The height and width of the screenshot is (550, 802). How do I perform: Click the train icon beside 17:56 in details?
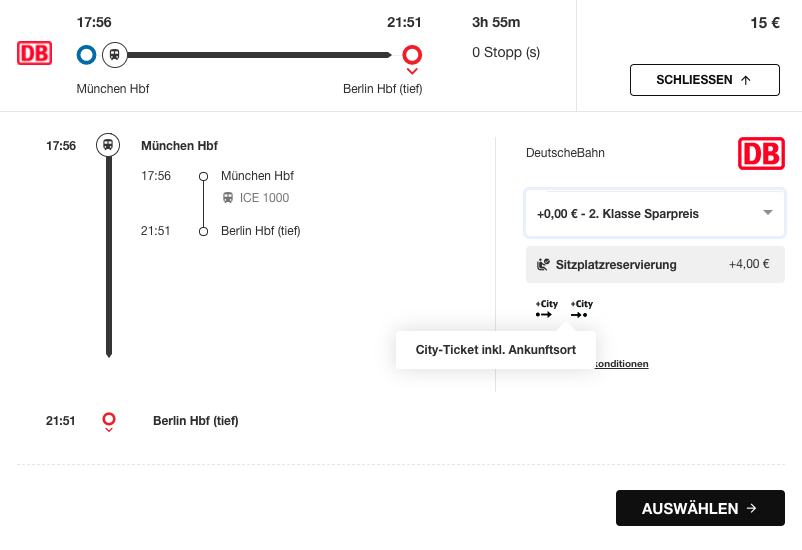coord(108,145)
